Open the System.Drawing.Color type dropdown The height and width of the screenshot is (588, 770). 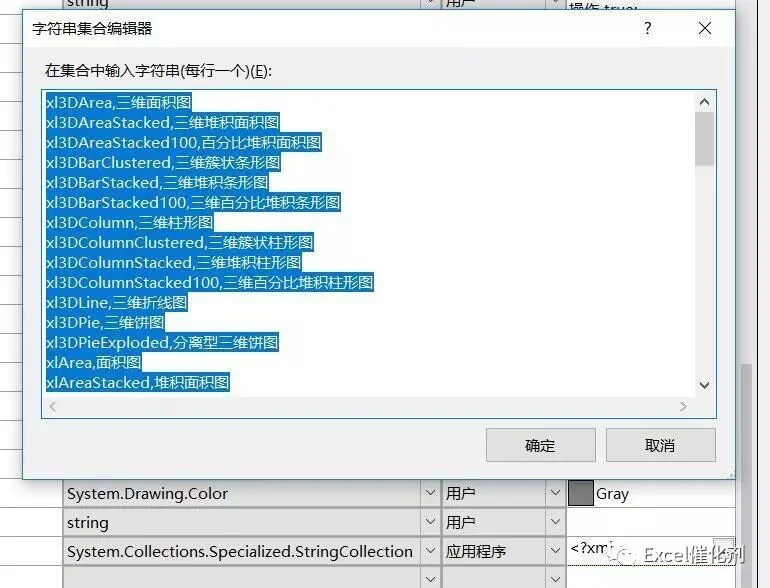430,493
